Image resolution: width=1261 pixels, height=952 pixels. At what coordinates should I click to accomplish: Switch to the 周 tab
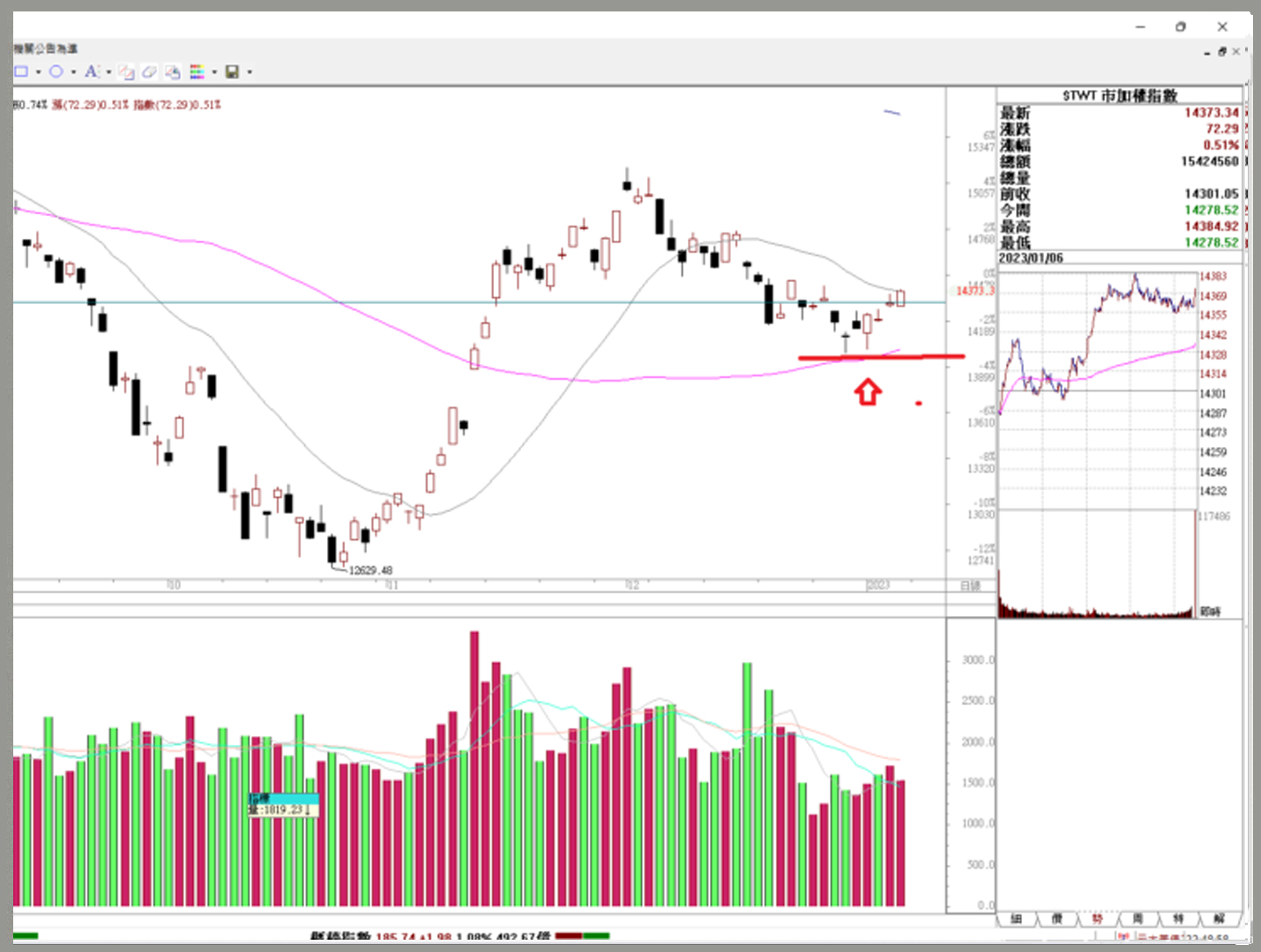[1138, 919]
